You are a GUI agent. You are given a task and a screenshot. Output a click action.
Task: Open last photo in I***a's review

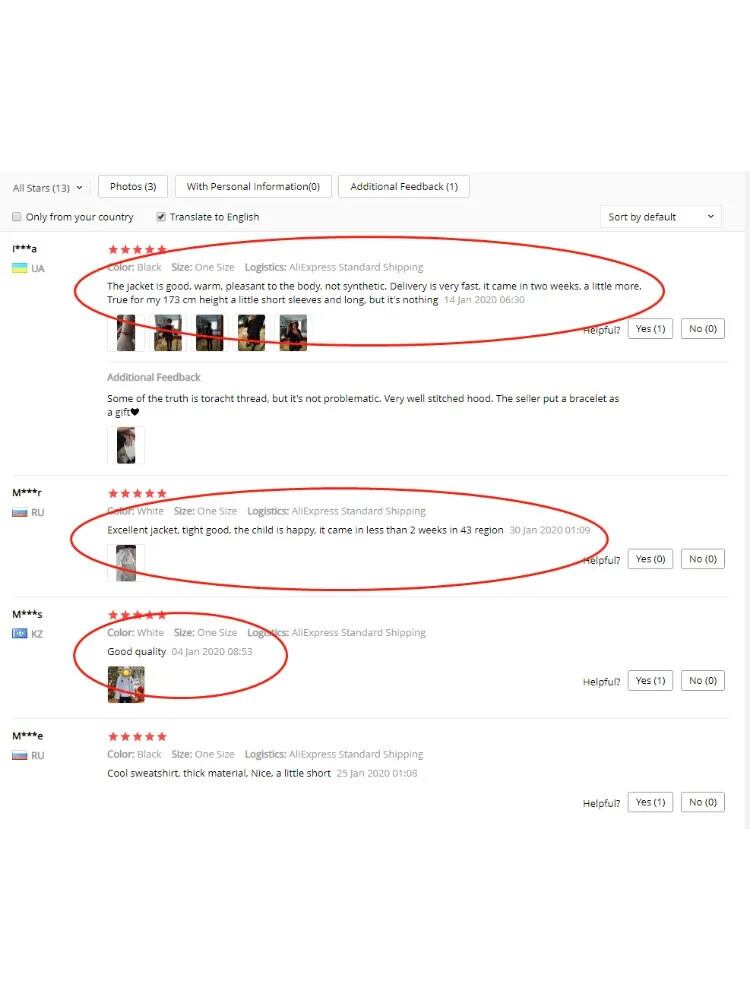point(293,333)
